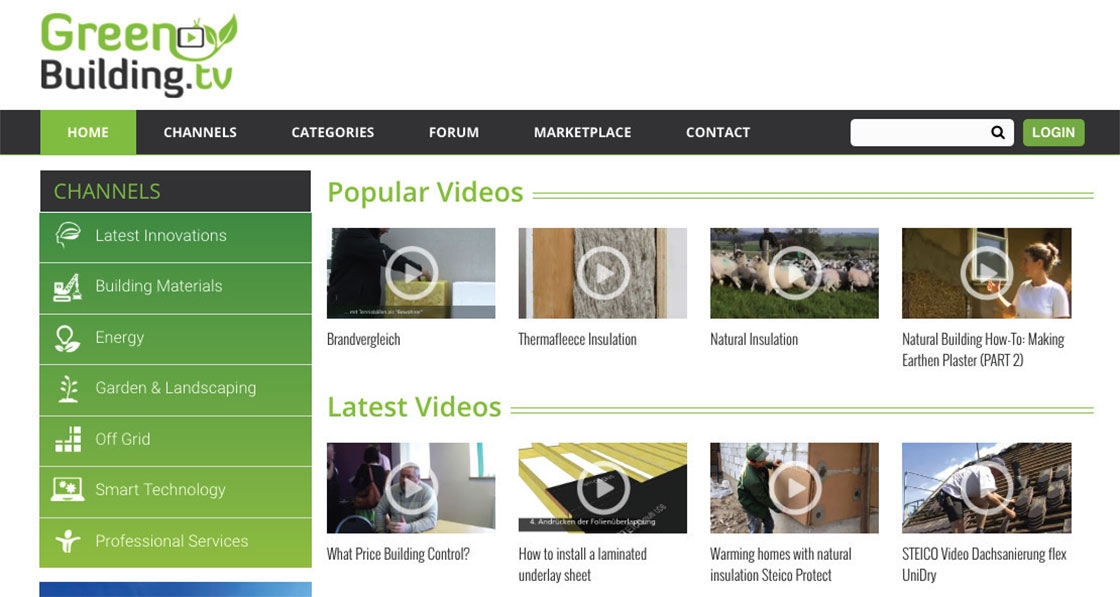Click inside the search input field
The image size is (1120, 597).
point(920,132)
